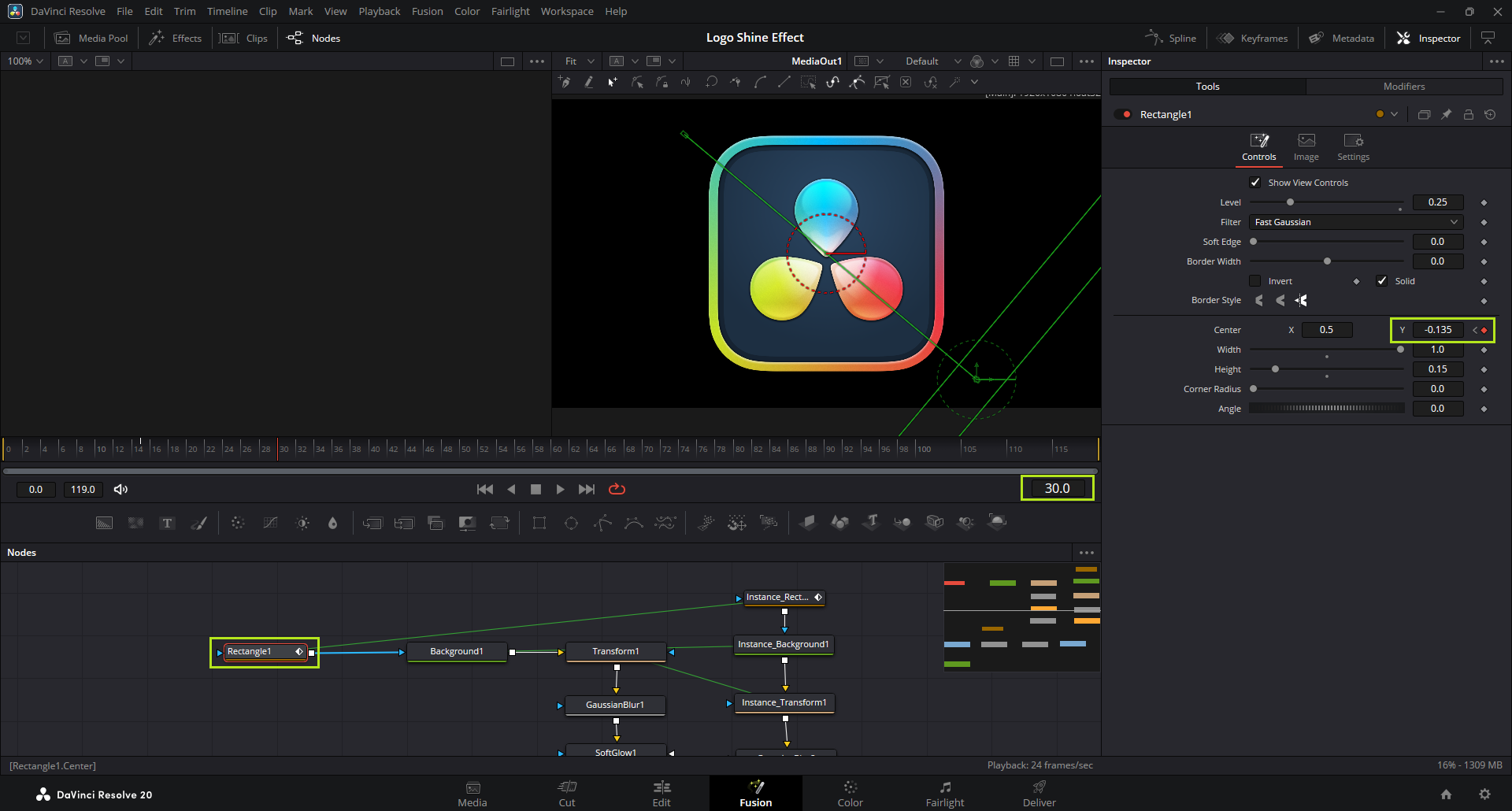Toggle the Solid checkbox
Viewport: 1512px width, 811px height.
pos(1382,281)
